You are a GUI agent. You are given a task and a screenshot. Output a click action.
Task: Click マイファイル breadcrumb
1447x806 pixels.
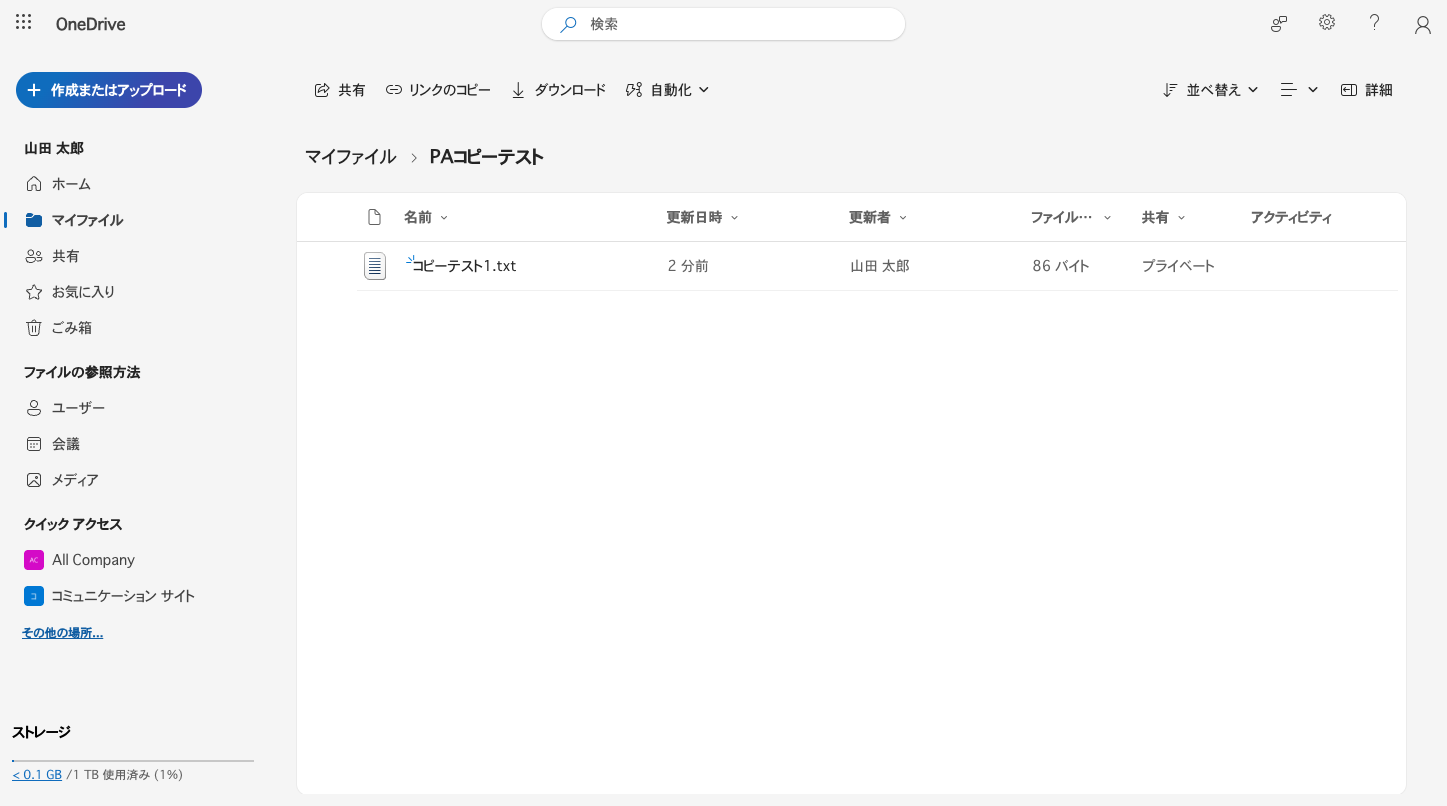click(350, 157)
